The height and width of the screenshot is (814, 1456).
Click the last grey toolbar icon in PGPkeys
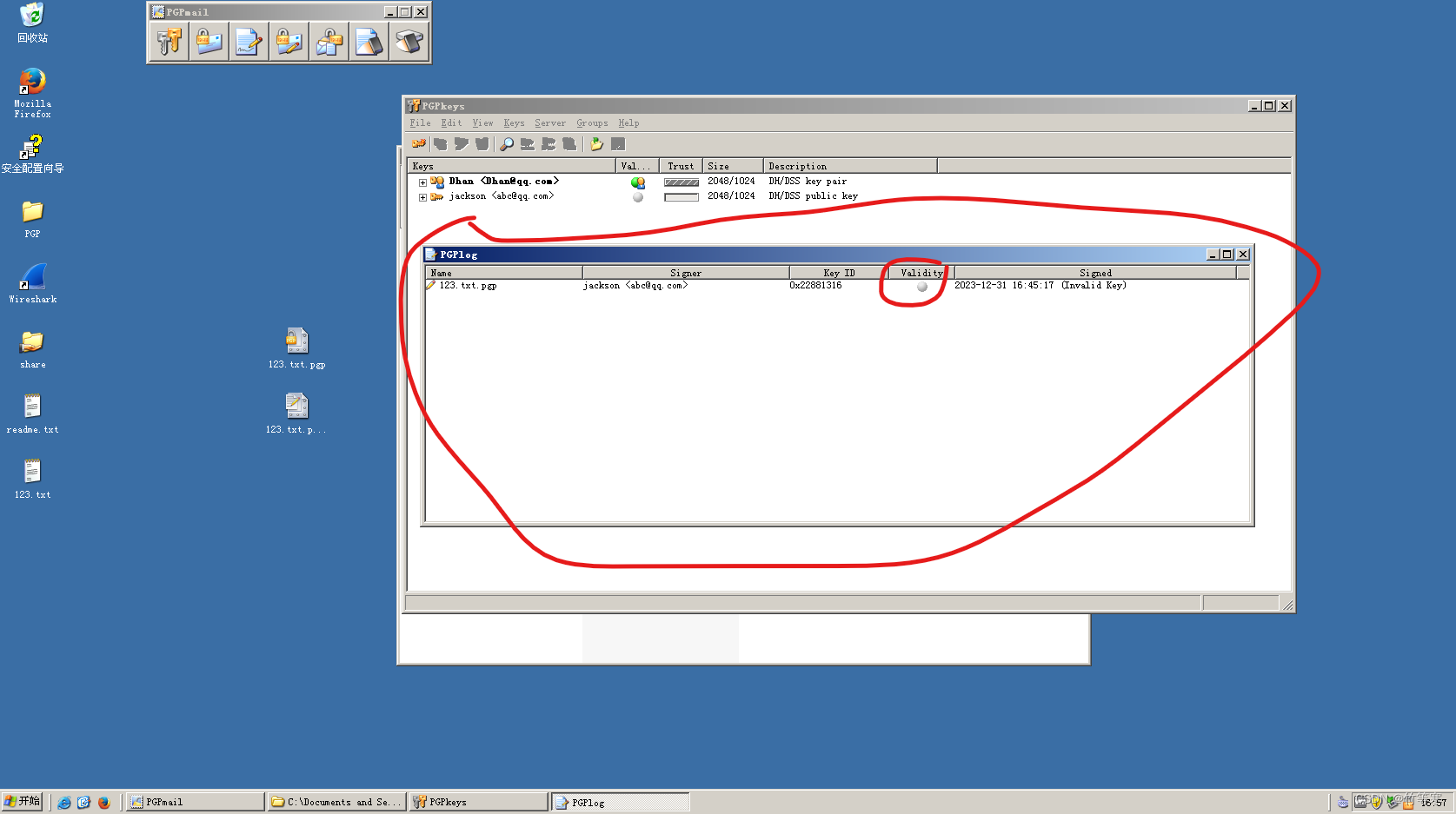(x=618, y=143)
